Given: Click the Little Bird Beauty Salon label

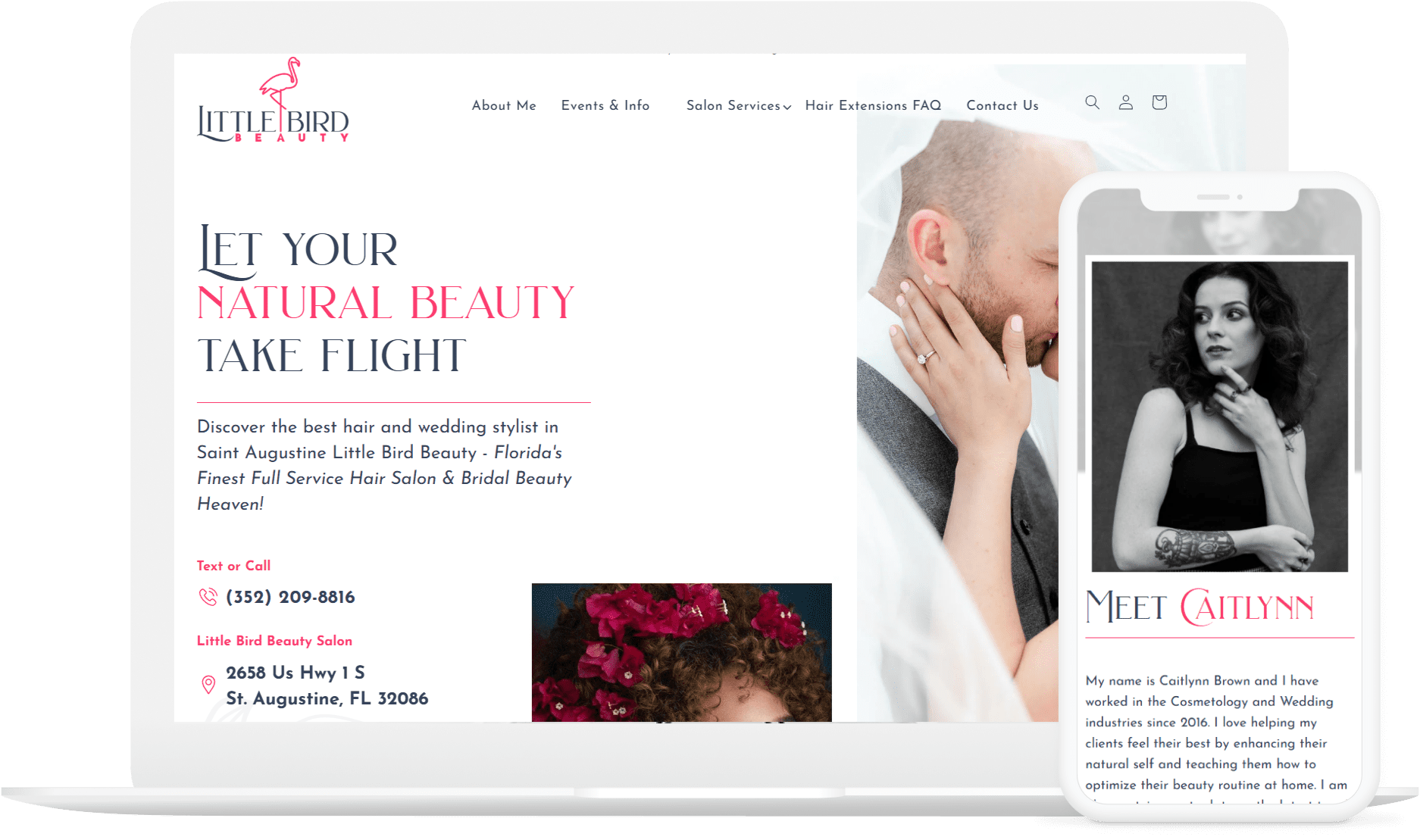Looking at the screenshot, I should pyautogui.click(x=274, y=641).
